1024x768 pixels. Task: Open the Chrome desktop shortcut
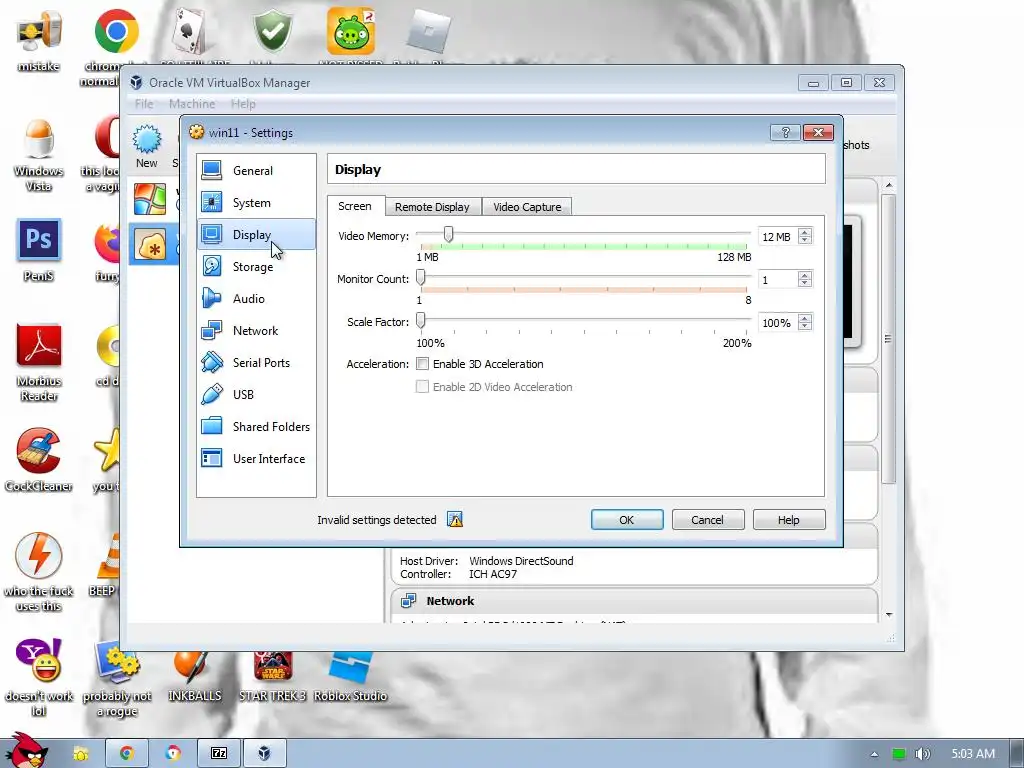(116, 31)
